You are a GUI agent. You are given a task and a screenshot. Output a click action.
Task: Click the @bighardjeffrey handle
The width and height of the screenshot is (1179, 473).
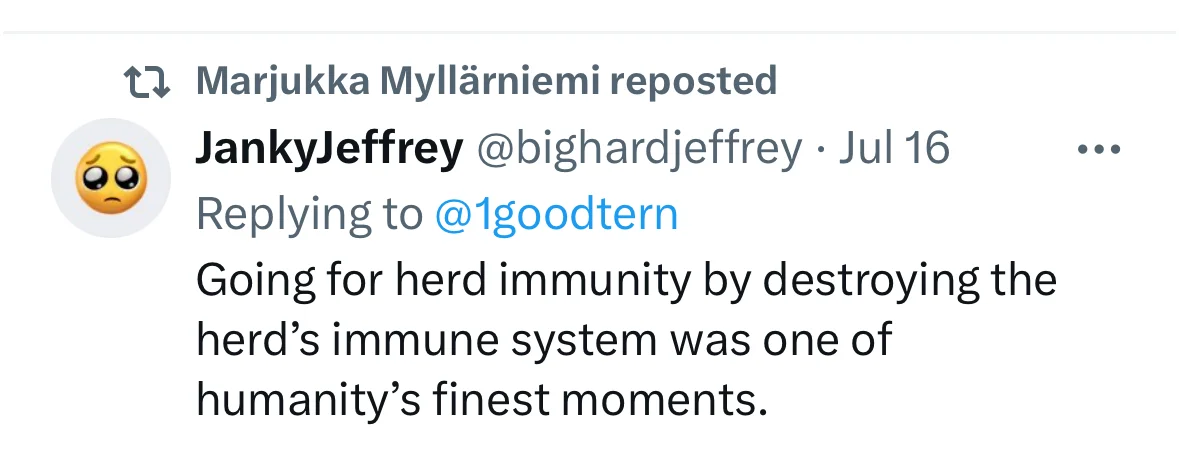pos(638,149)
